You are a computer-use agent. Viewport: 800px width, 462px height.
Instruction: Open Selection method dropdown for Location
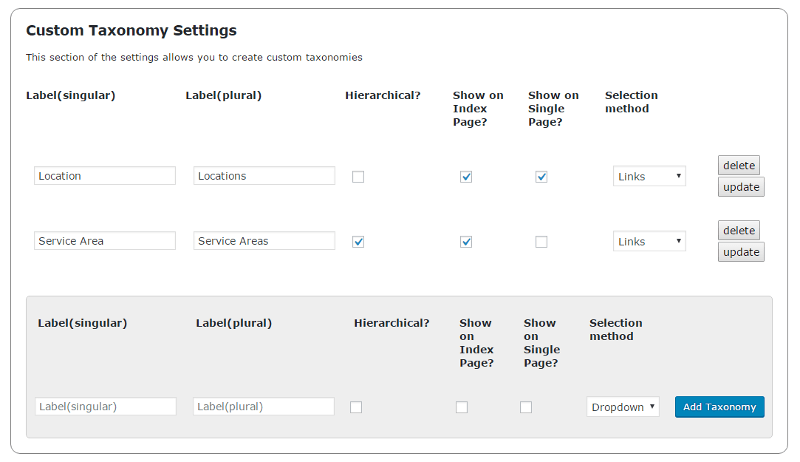(x=649, y=177)
